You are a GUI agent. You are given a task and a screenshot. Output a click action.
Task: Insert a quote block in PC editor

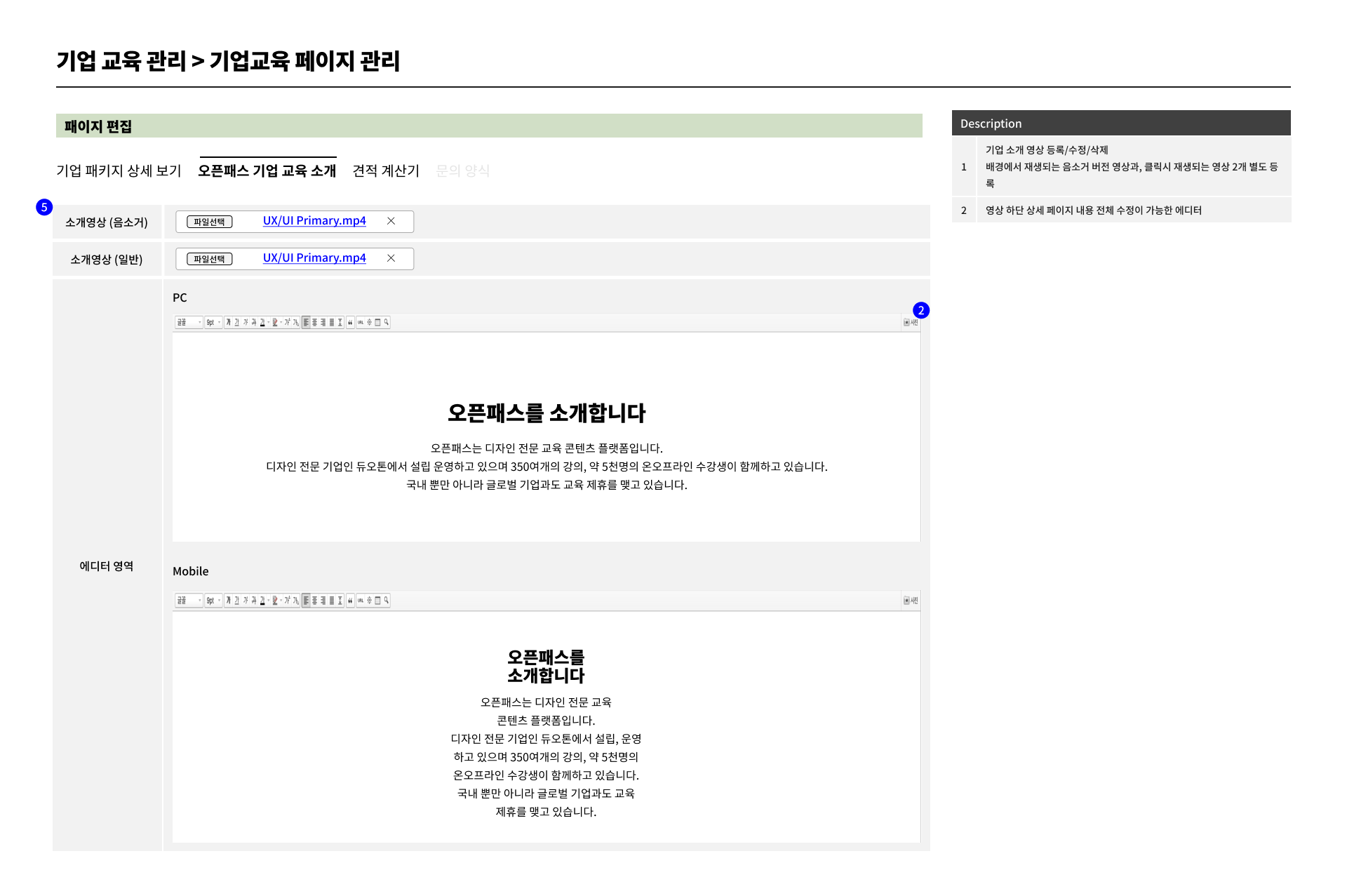point(350,322)
